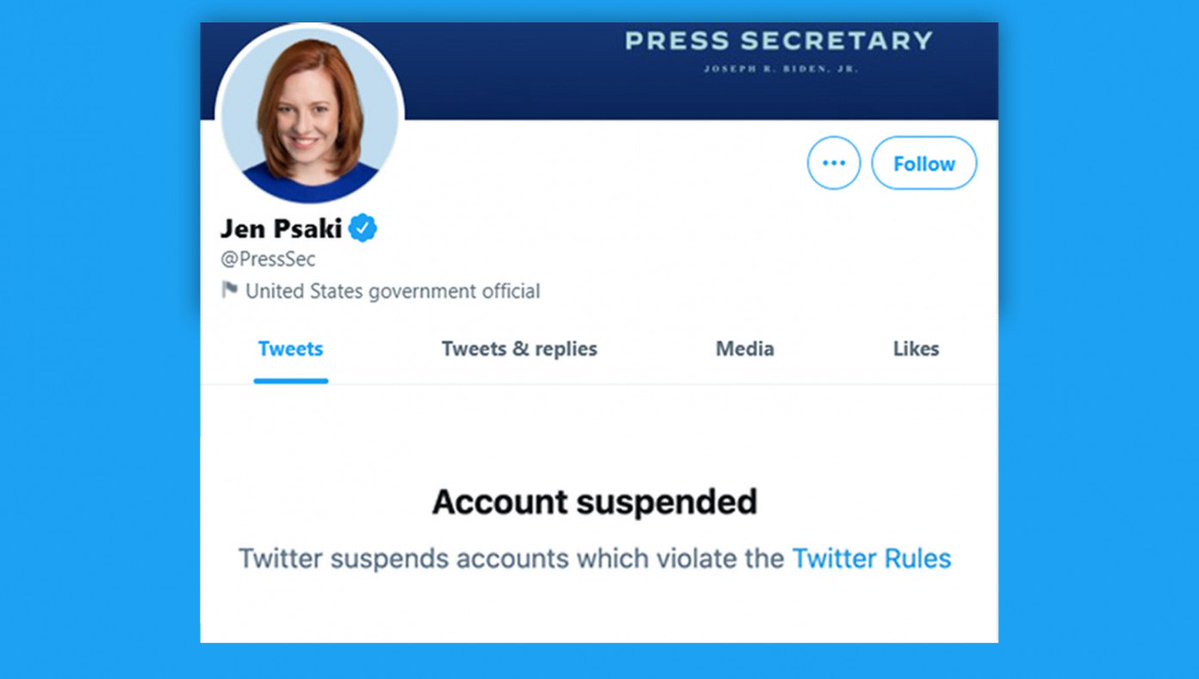1199x679 pixels.
Task: Follow the @PressSec account
Action: [924, 163]
